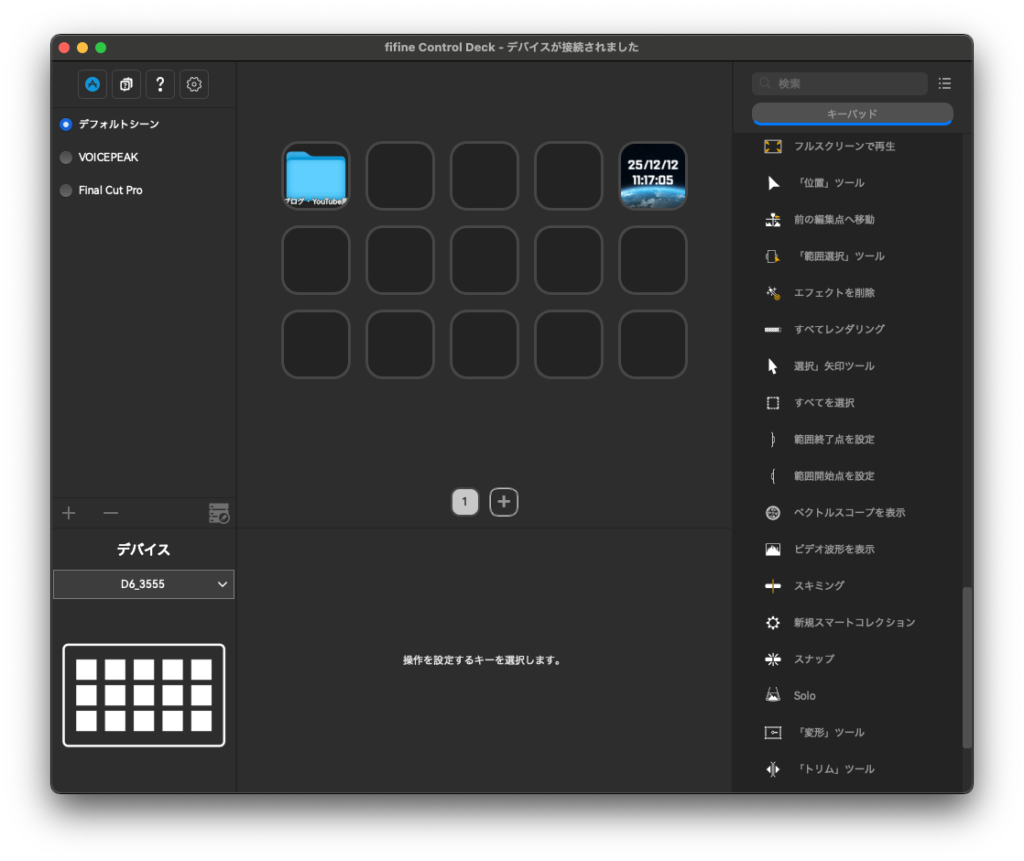The width and height of the screenshot is (1024, 861).
Task: Switch to the Final Cut Pro scene
Action: 65,190
